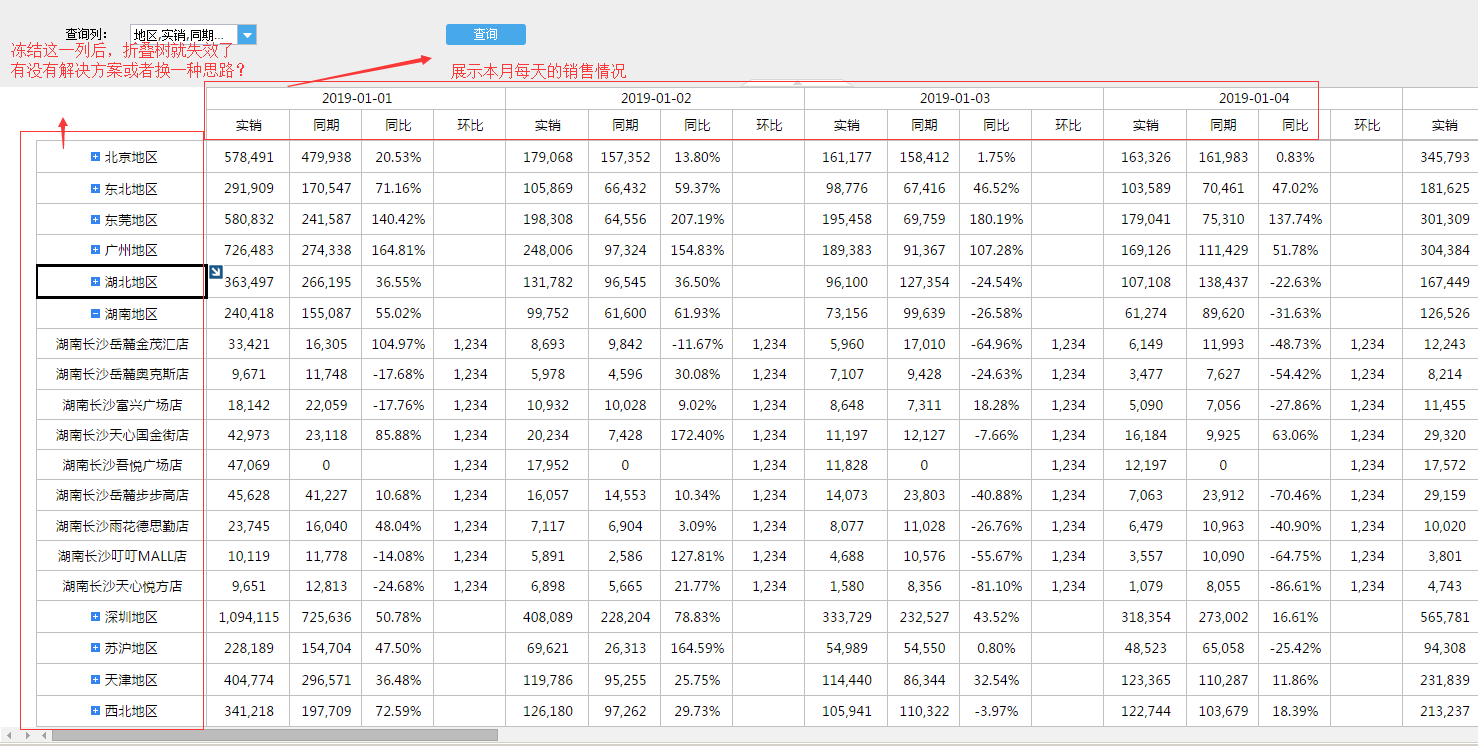1478x746 pixels.
Task: Select the 湖南长沙吾悦广场店 row label
Action: click(122, 465)
